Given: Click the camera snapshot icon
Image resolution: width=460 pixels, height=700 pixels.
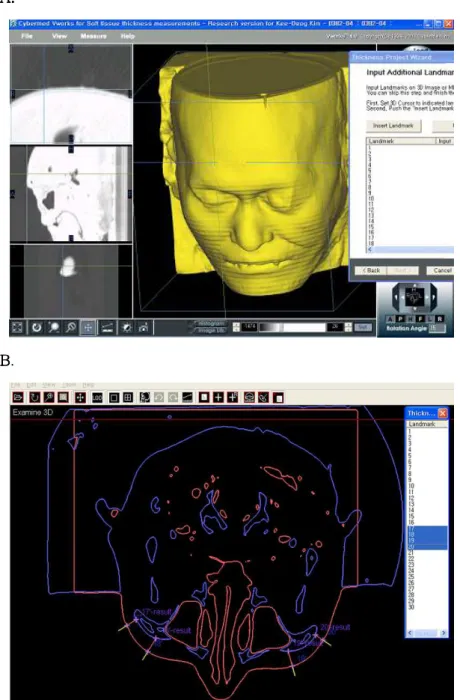Looking at the screenshot, I should [x=143, y=328].
